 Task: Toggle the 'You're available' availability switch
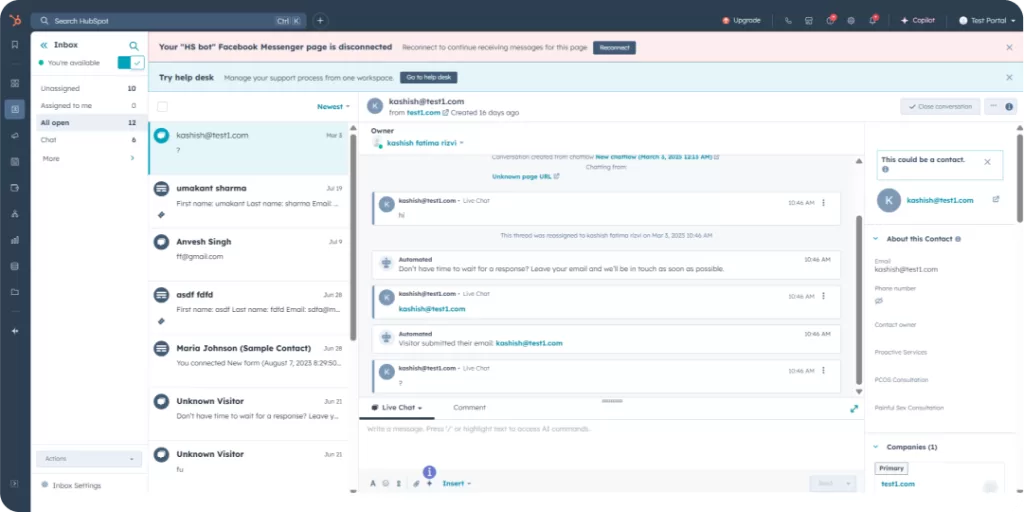[x=131, y=63]
